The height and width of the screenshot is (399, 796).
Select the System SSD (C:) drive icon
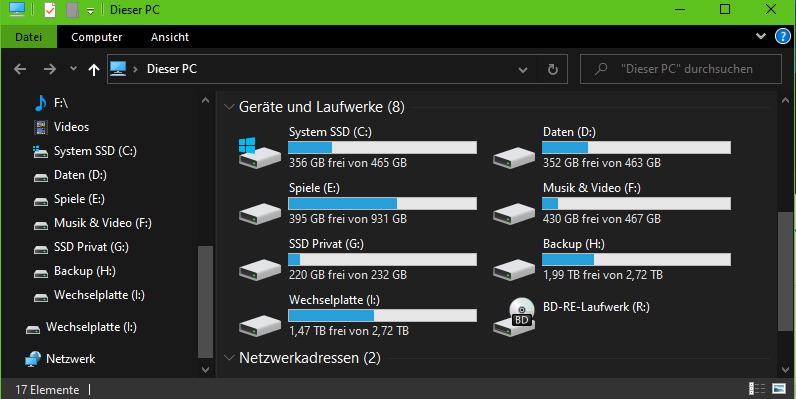259,152
